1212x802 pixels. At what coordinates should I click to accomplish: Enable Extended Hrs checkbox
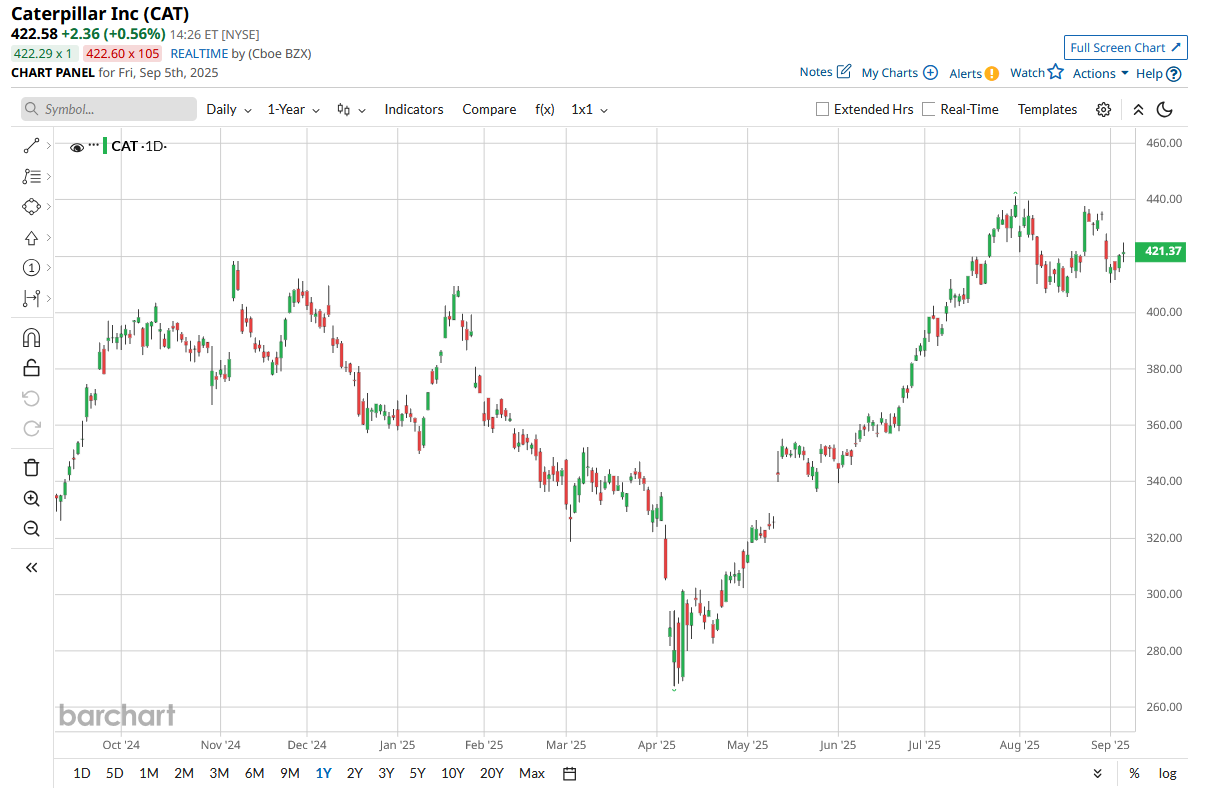pyautogui.click(x=823, y=110)
